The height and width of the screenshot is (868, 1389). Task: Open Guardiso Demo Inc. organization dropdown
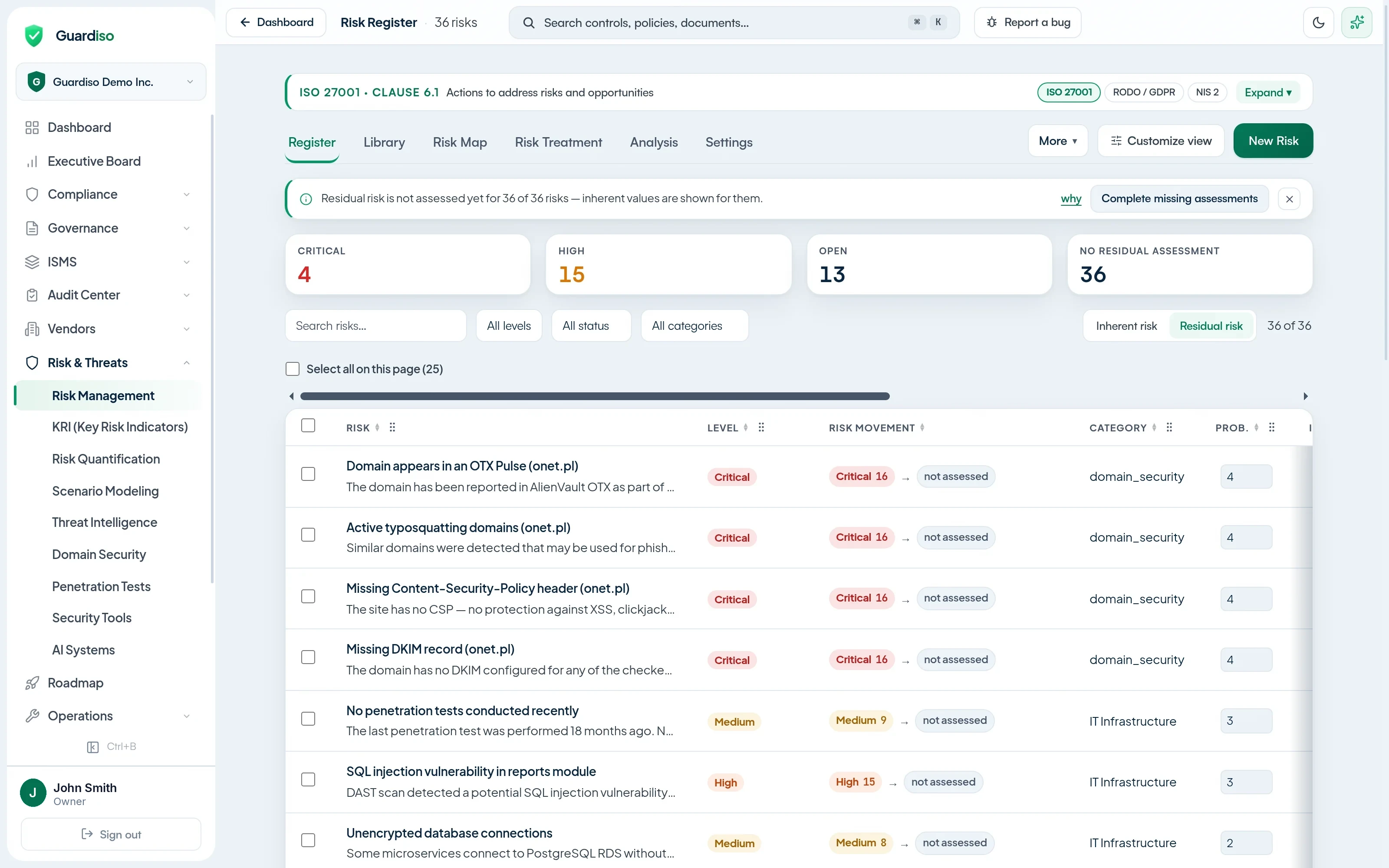pos(111,82)
